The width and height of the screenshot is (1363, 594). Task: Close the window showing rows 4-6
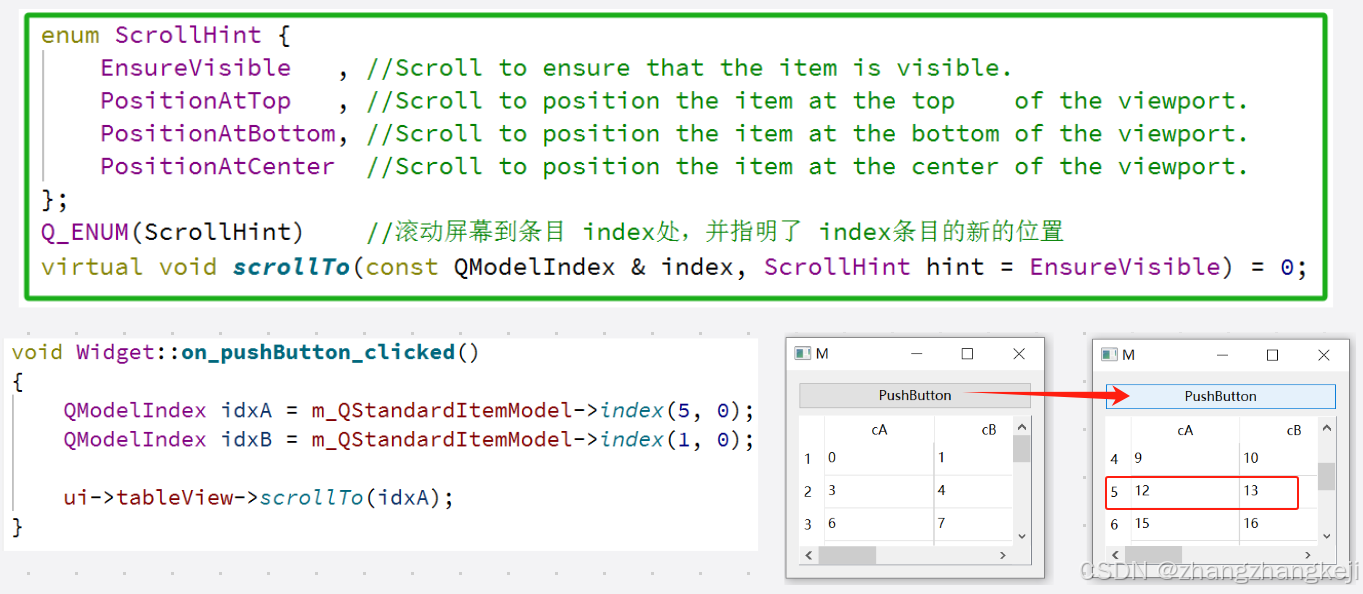pos(1324,355)
